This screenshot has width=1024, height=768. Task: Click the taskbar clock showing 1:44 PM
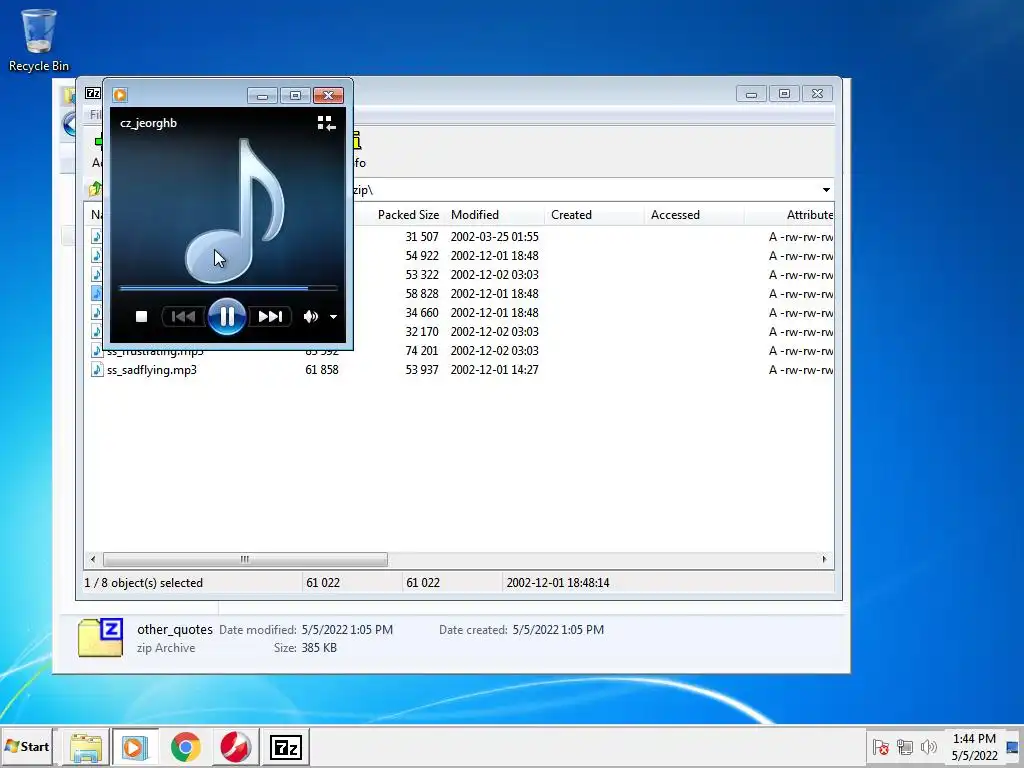point(974,747)
